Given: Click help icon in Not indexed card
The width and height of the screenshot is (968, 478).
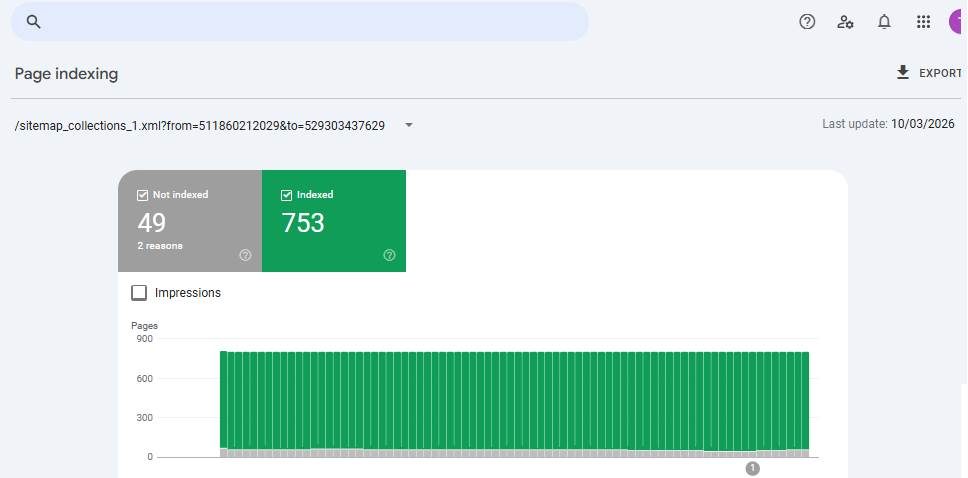Looking at the screenshot, I should click(x=245, y=255).
